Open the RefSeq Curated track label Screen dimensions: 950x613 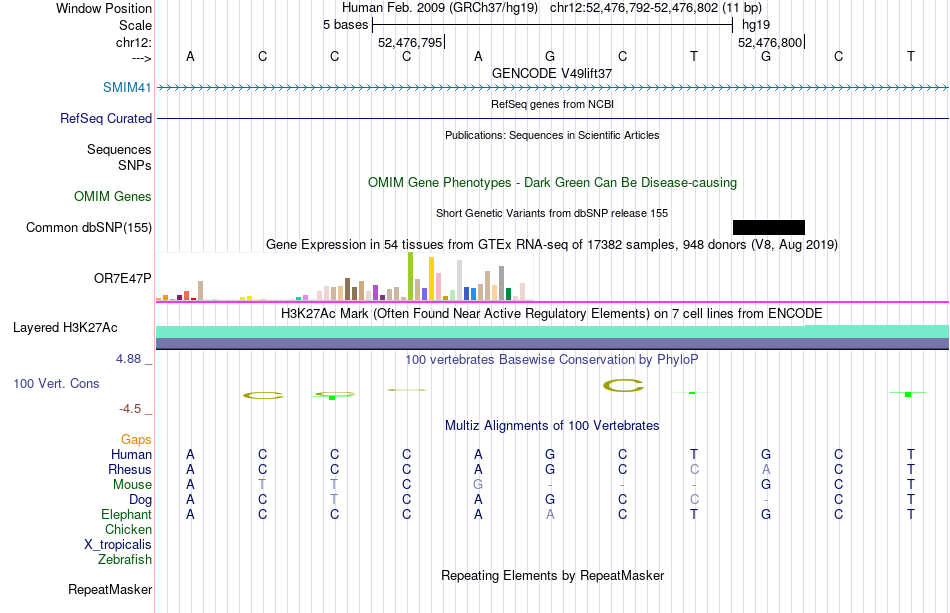coord(105,118)
